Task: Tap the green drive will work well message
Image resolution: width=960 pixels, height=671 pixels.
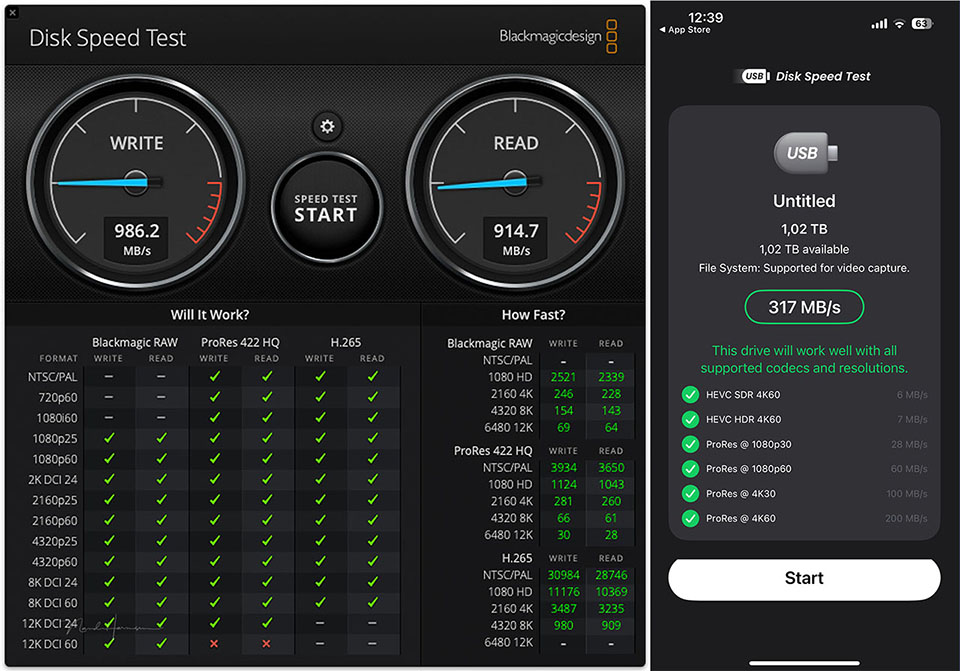Action: point(804,359)
